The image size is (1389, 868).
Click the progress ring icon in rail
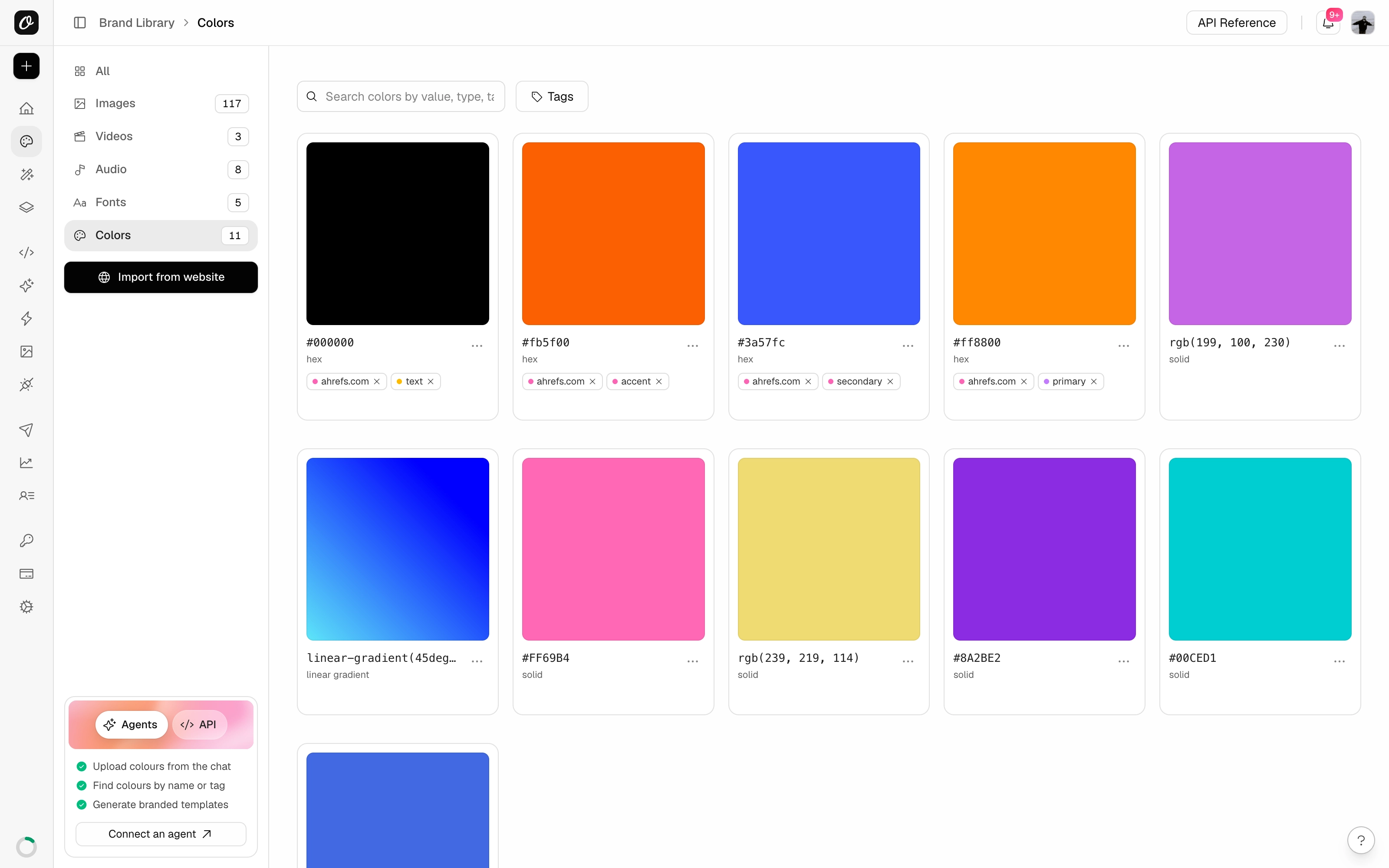click(26, 847)
